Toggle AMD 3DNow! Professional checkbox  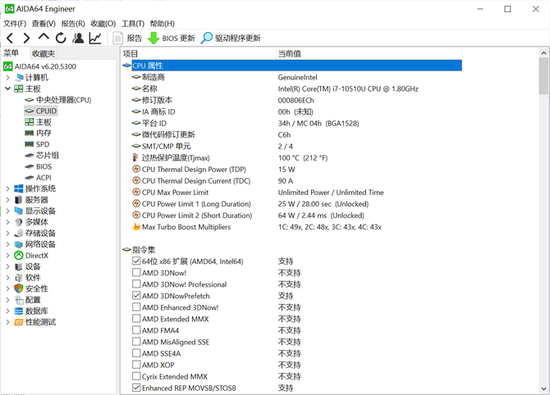[x=136, y=284]
